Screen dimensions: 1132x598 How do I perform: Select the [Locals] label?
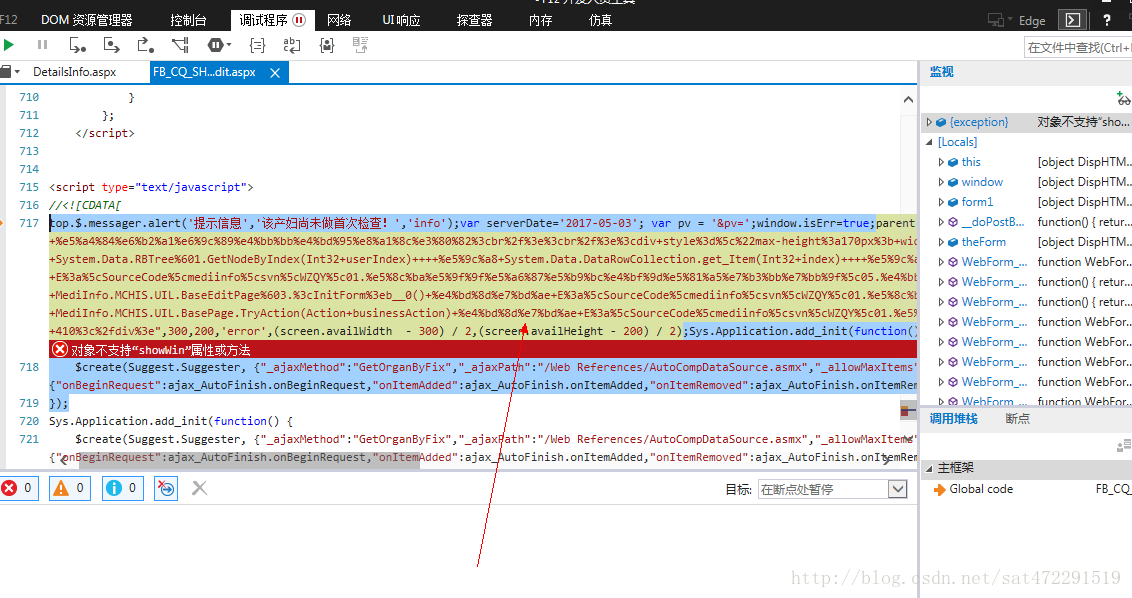pyautogui.click(x=957, y=142)
